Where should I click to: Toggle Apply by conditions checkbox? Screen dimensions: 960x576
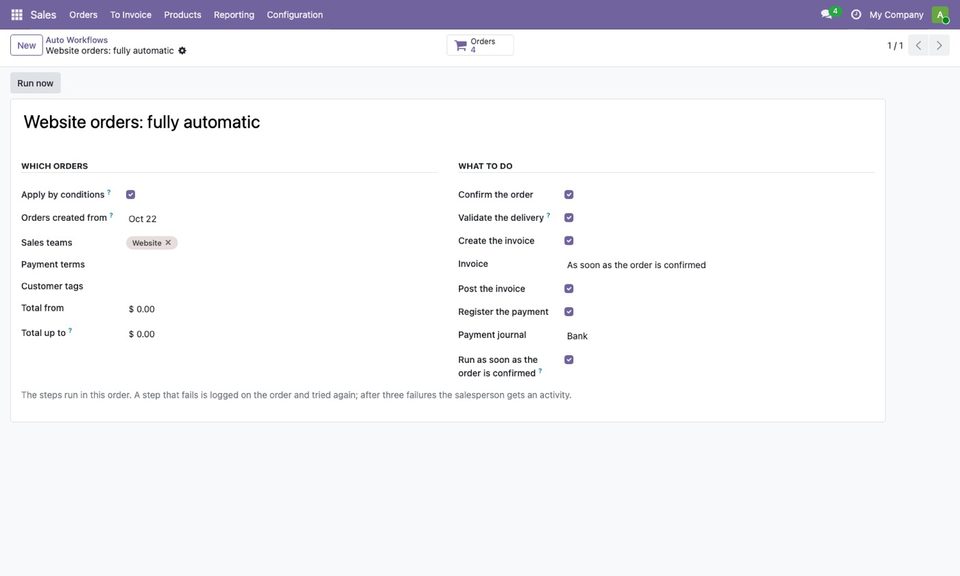pos(130,195)
